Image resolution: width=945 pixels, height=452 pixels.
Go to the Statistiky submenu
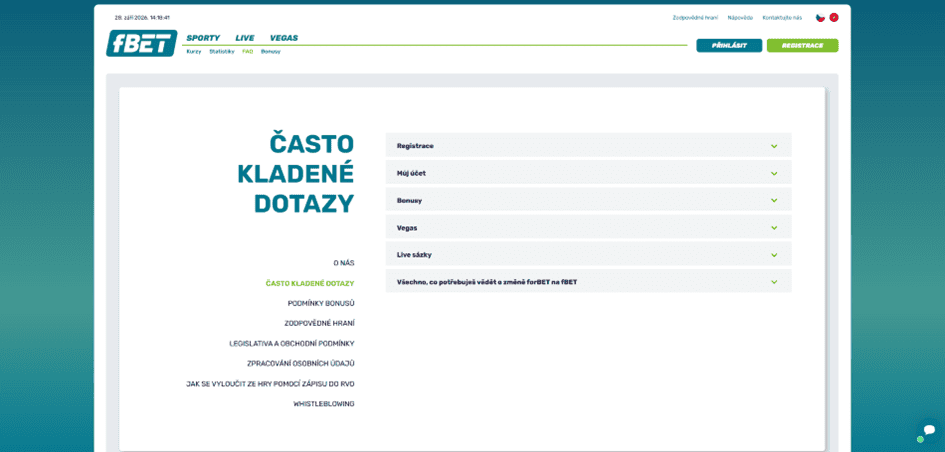[x=222, y=52]
